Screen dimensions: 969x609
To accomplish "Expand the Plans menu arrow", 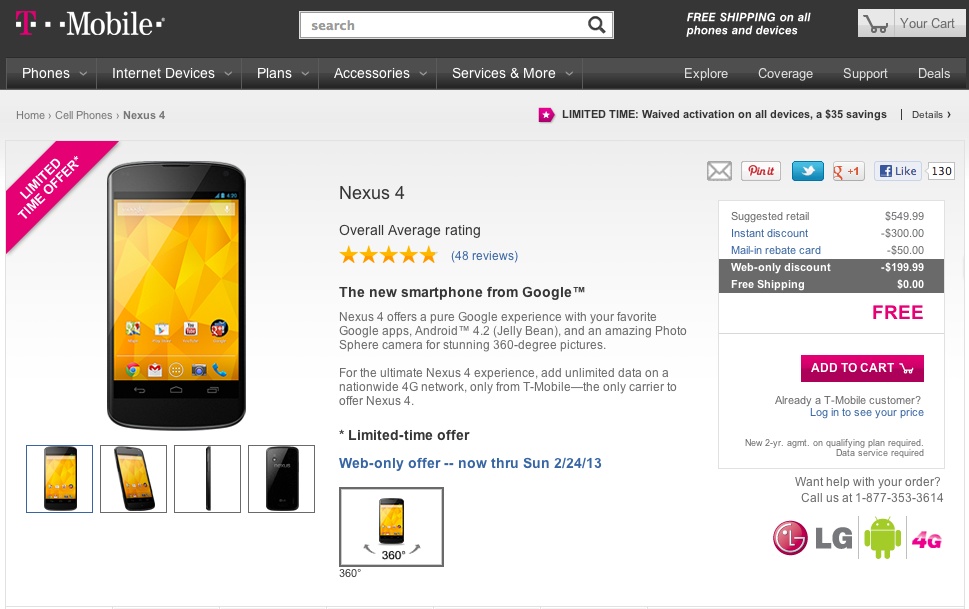I will coord(305,74).
